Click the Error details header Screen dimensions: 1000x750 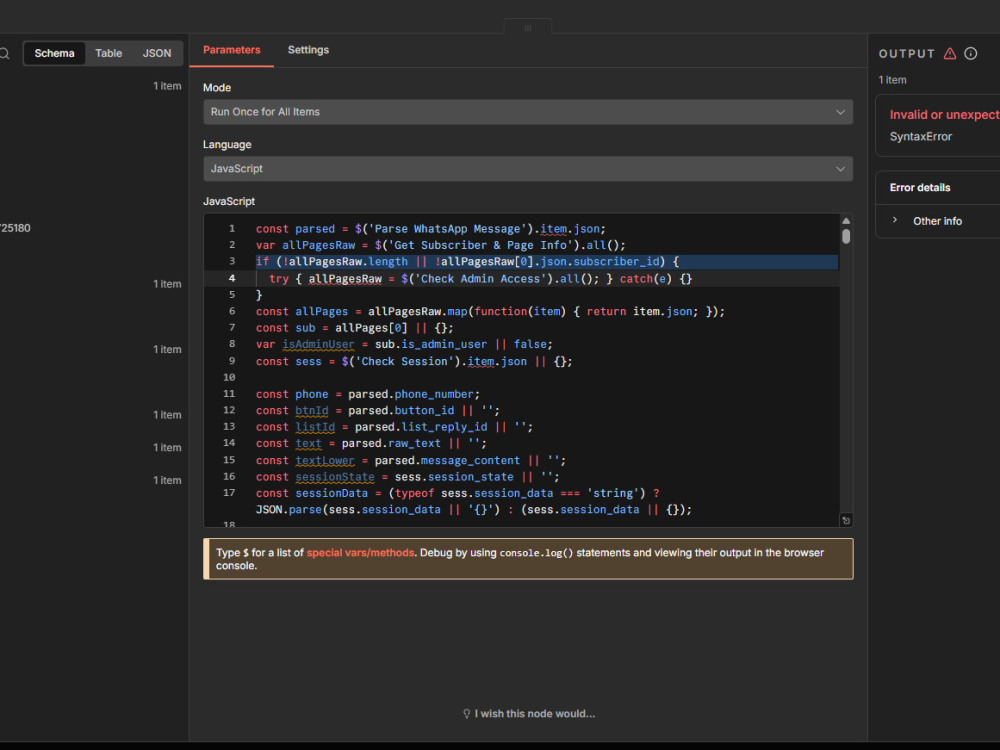point(920,188)
